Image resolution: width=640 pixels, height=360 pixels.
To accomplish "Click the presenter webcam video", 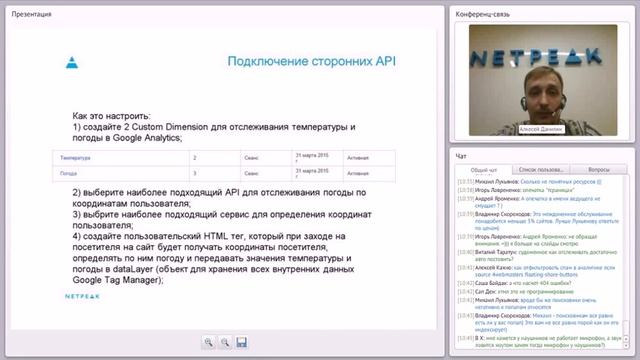I will point(543,80).
